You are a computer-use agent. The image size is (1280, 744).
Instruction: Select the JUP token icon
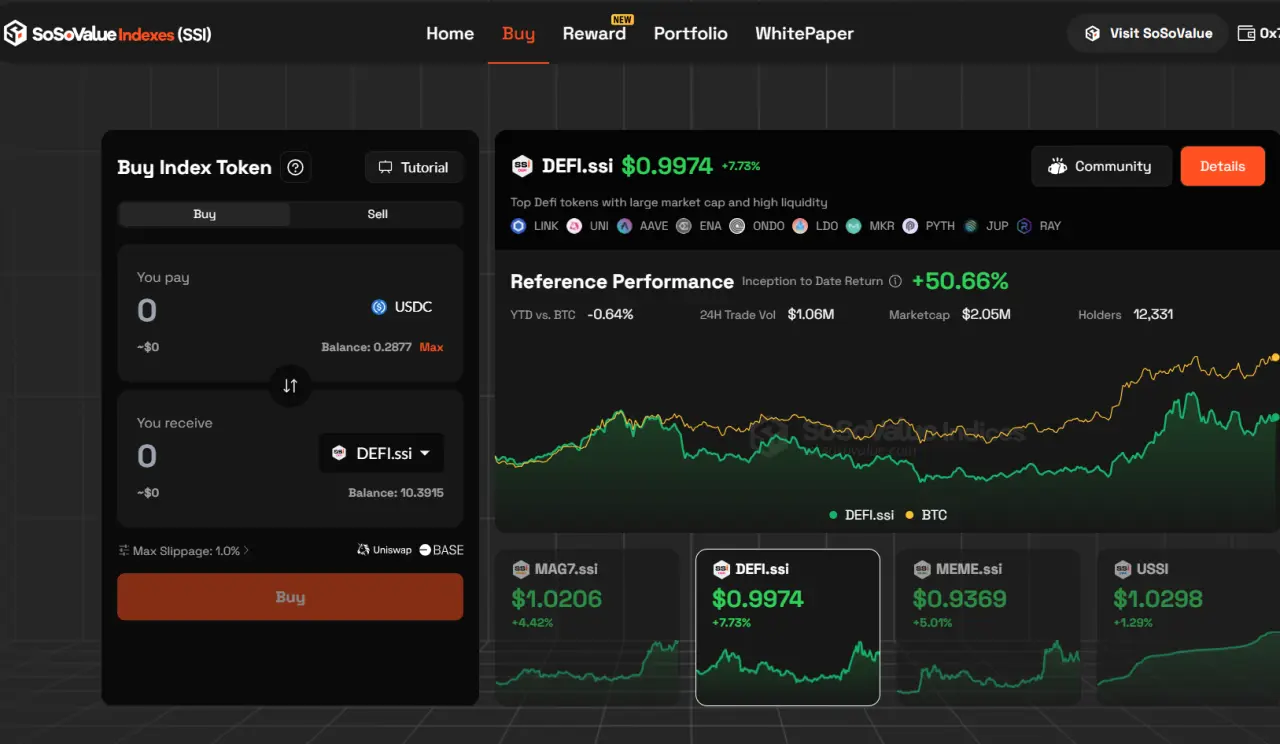pos(971,226)
